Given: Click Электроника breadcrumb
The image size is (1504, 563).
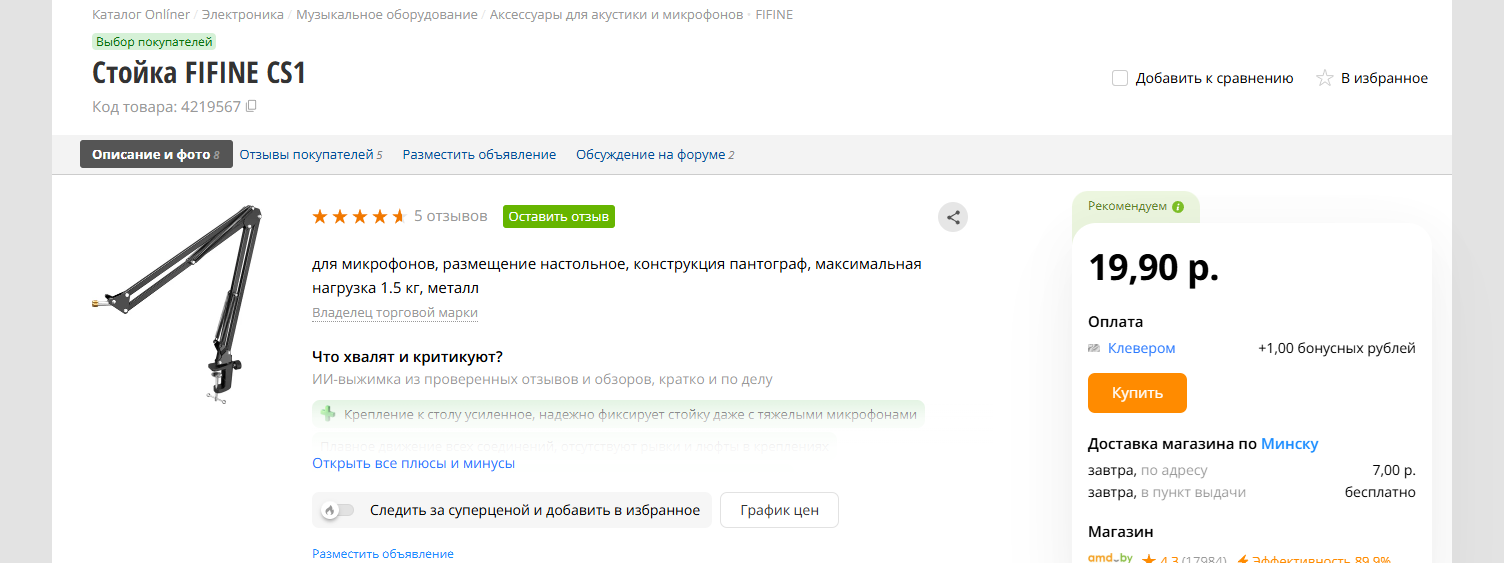Looking at the screenshot, I should pos(243,15).
